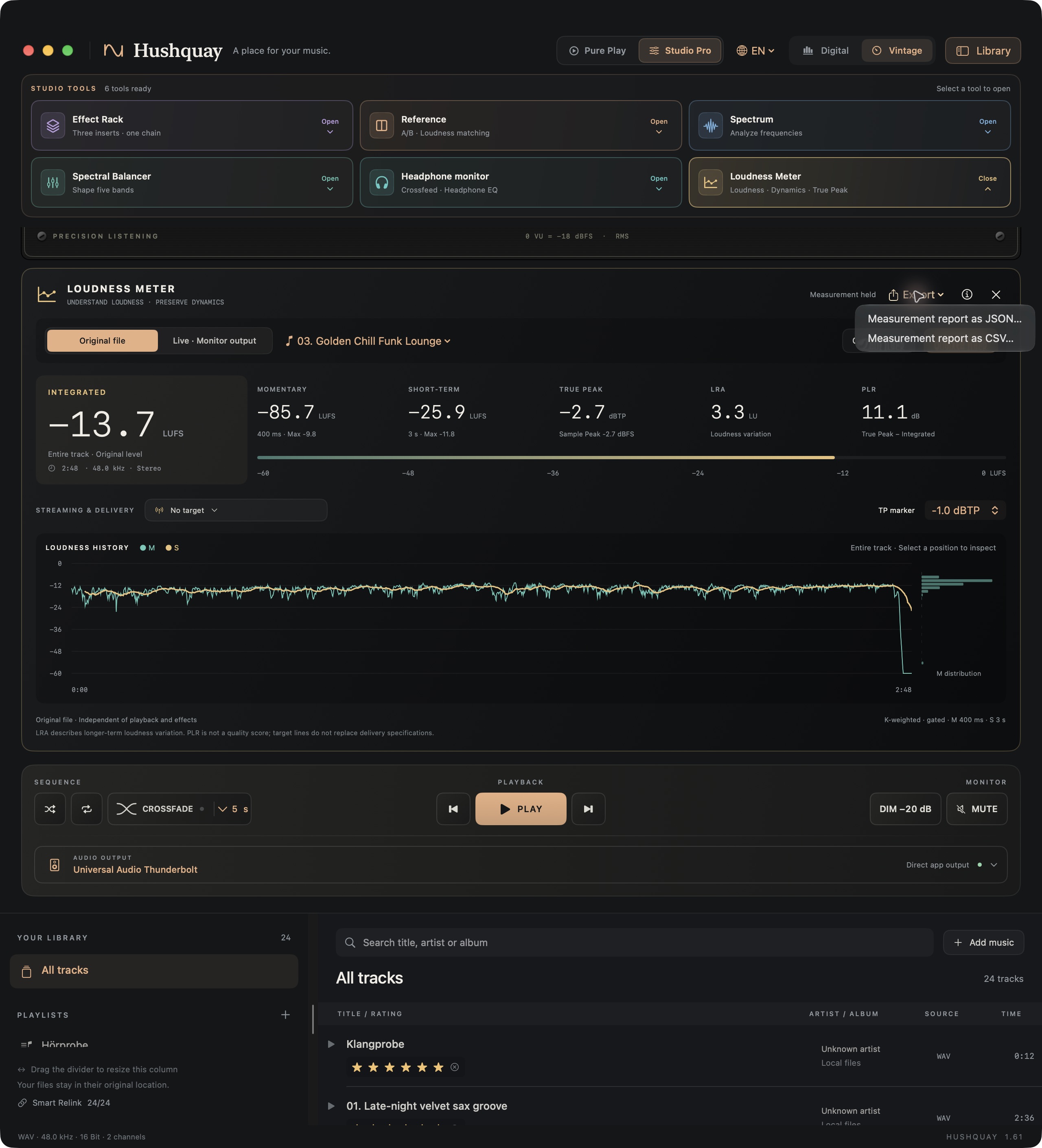The height and width of the screenshot is (1148, 1042).
Task: Open the track selector 03. Golden Chill Funk Lounge
Action: (368, 341)
